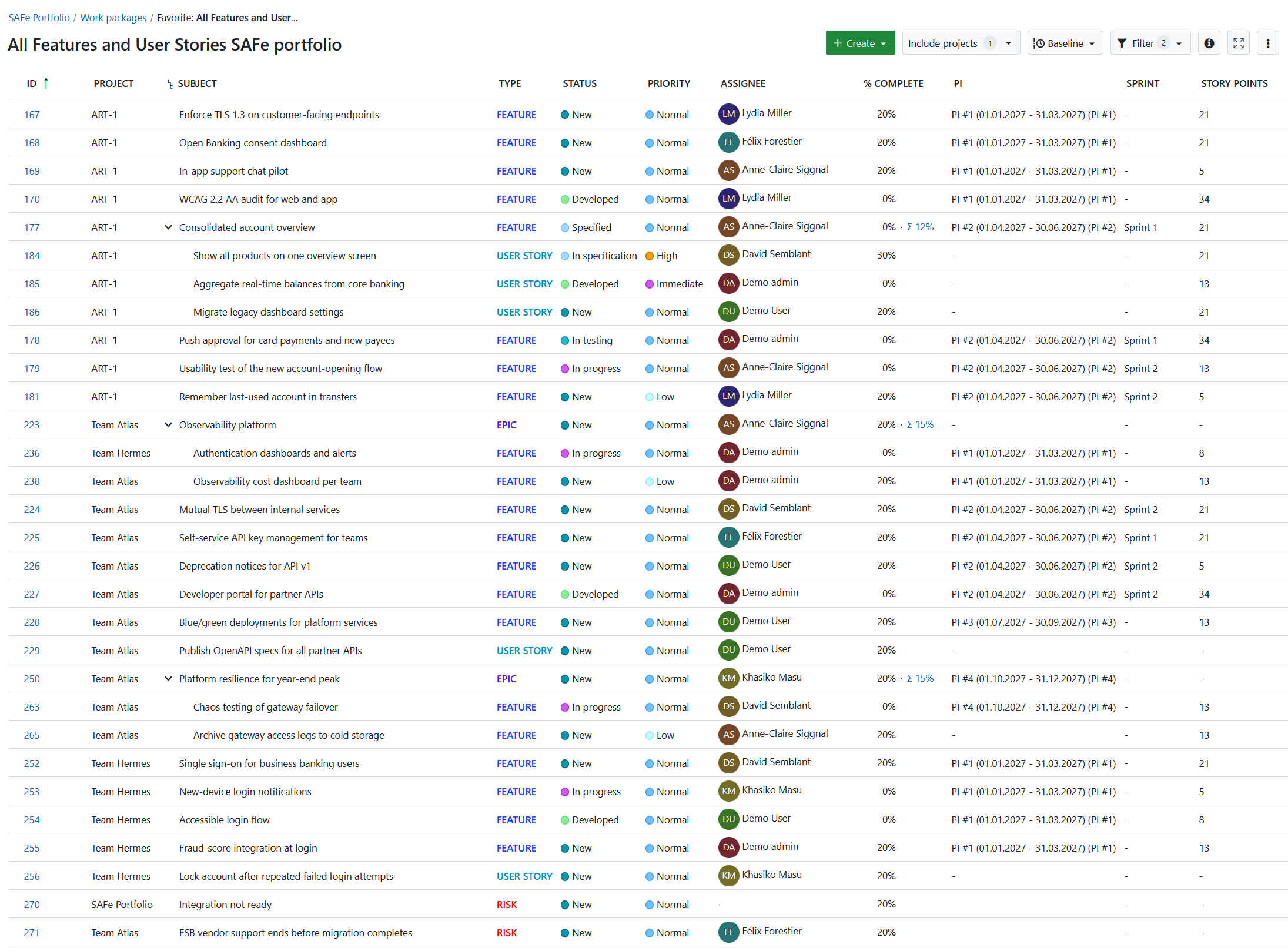Click Demo admin avatar in row 185
This screenshot has width=1288, height=948.
click(x=728, y=283)
